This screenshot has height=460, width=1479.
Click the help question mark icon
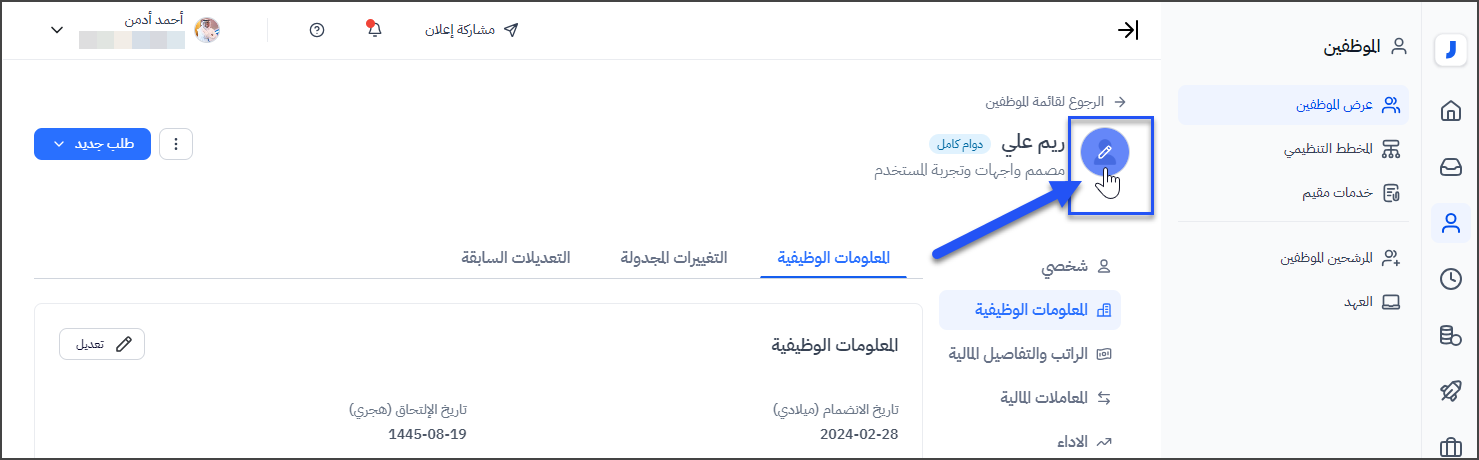click(317, 30)
